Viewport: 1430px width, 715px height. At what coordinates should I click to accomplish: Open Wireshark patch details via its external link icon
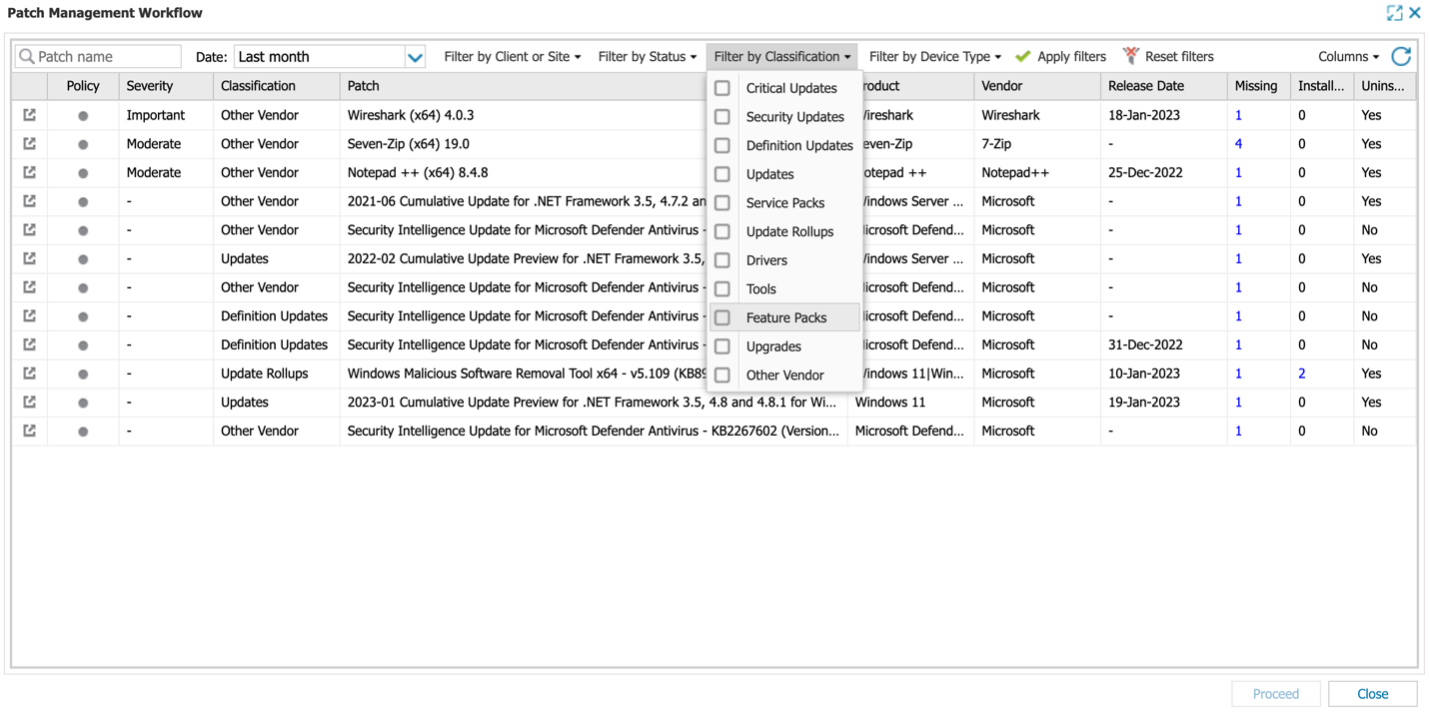29,114
